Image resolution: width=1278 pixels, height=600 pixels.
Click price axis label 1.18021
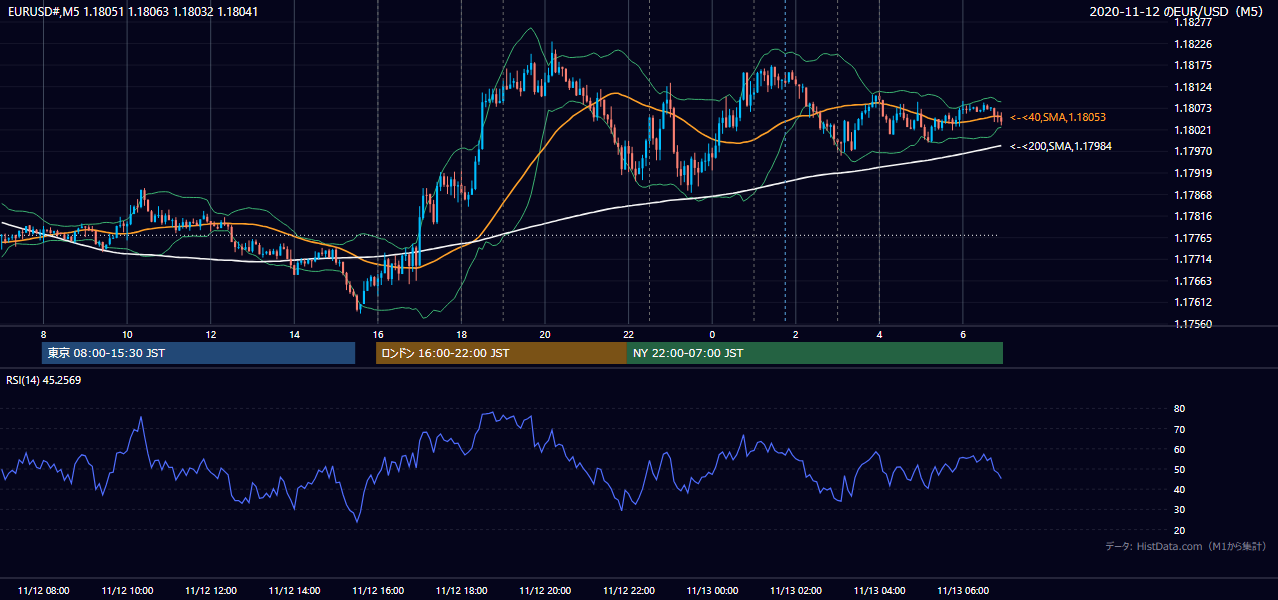(1194, 130)
